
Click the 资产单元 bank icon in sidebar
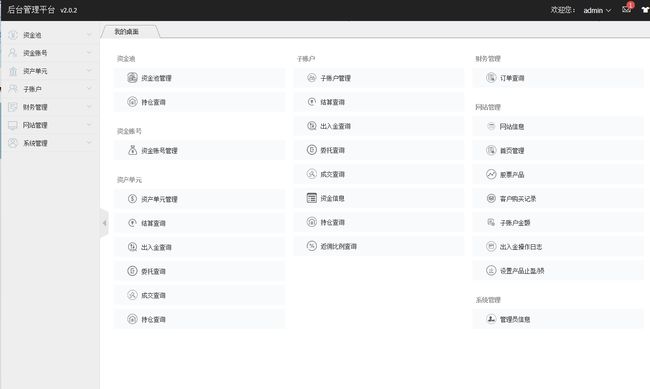click(x=13, y=71)
